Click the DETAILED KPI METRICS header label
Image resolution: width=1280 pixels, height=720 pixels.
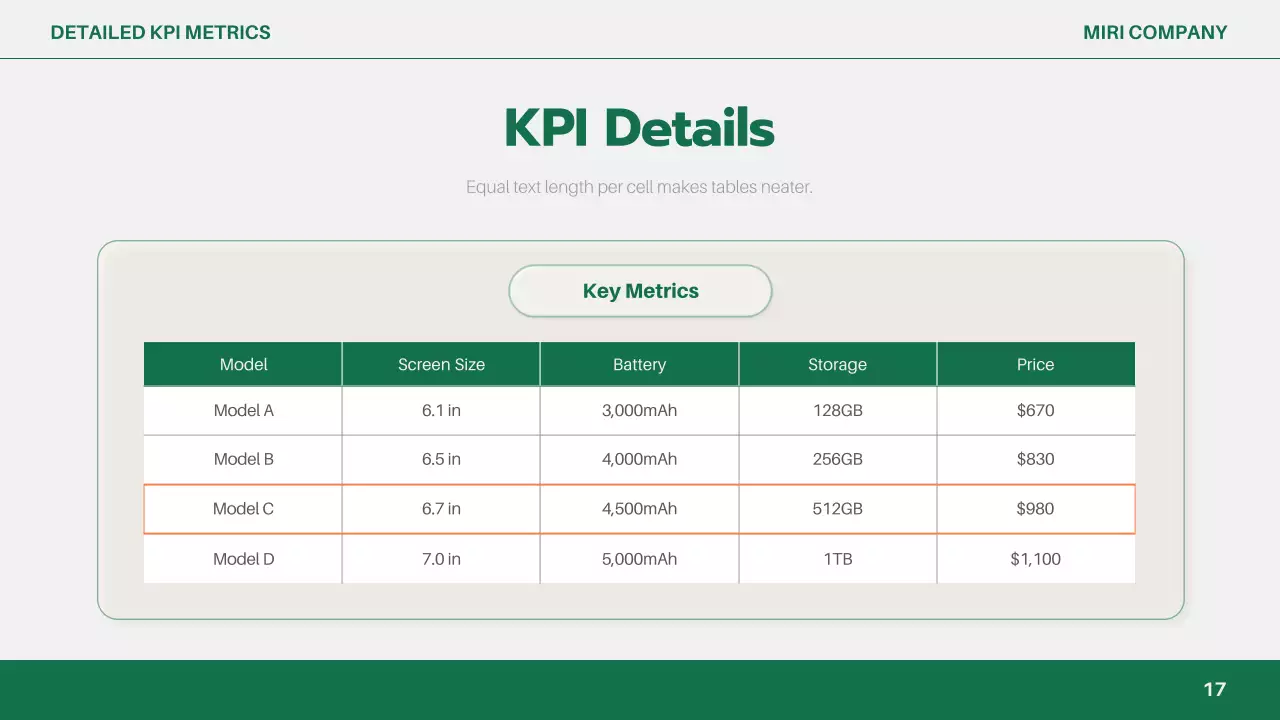click(160, 32)
